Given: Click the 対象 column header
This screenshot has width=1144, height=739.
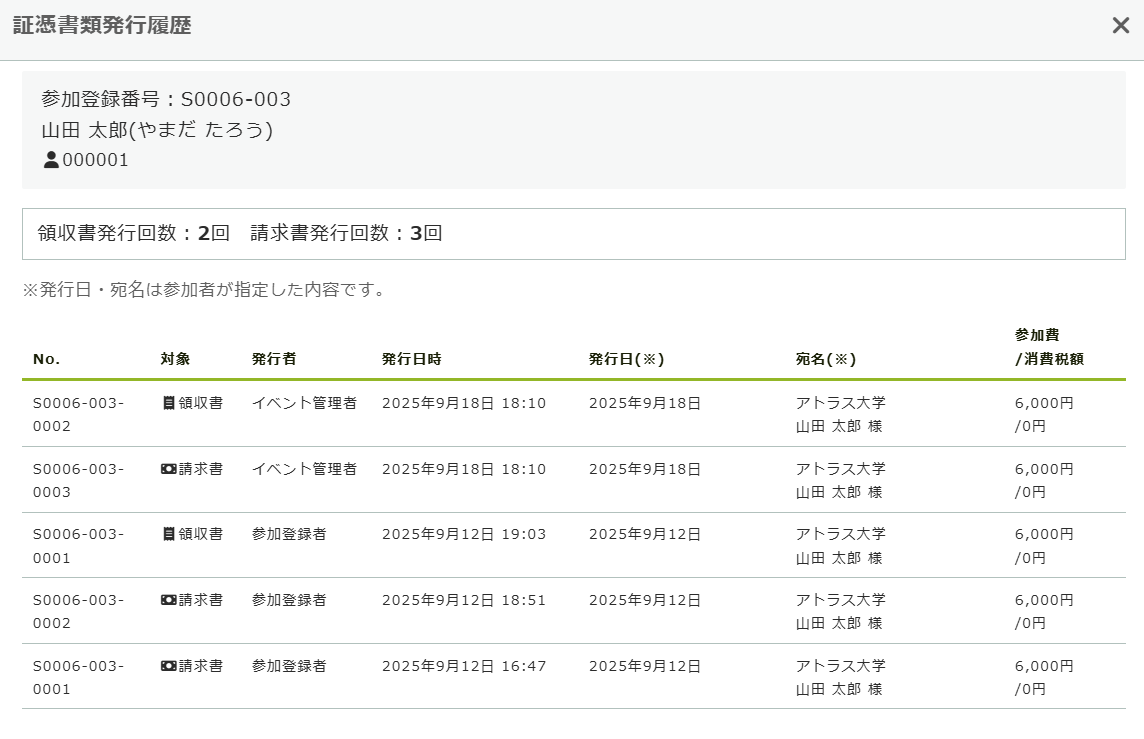Looking at the screenshot, I should point(175,359).
